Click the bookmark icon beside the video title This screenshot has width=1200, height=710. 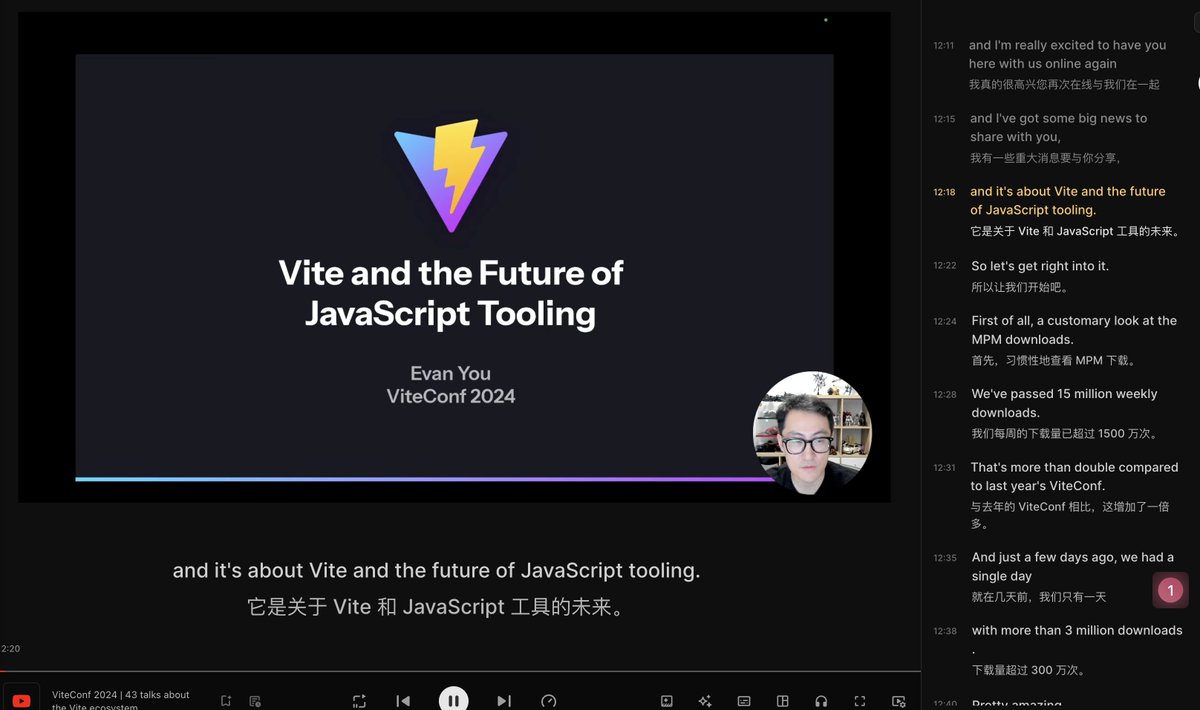click(x=226, y=701)
